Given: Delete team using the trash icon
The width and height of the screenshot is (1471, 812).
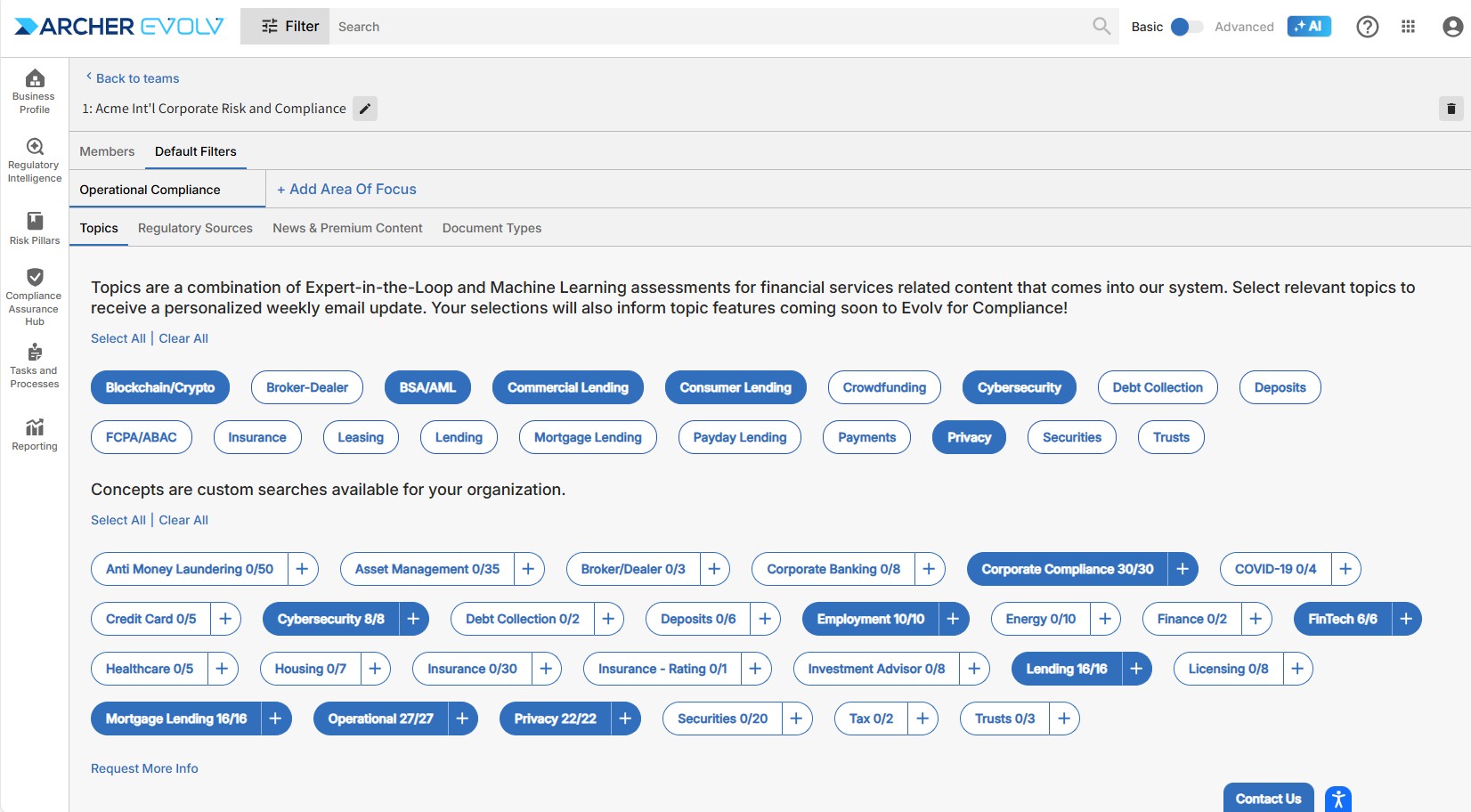Looking at the screenshot, I should [1451, 109].
